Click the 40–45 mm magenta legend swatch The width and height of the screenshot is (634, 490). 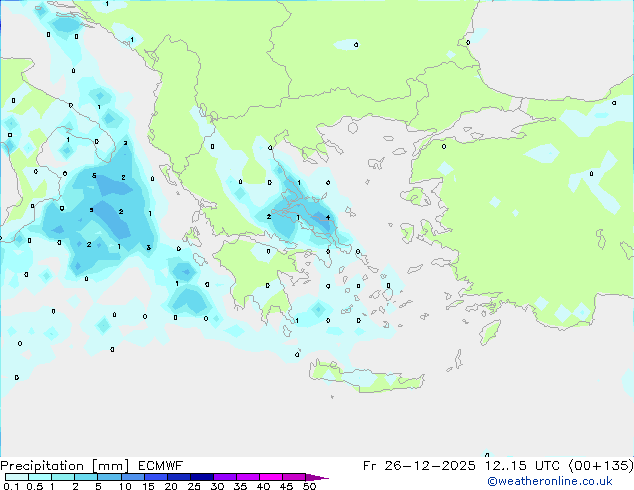[271, 477]
